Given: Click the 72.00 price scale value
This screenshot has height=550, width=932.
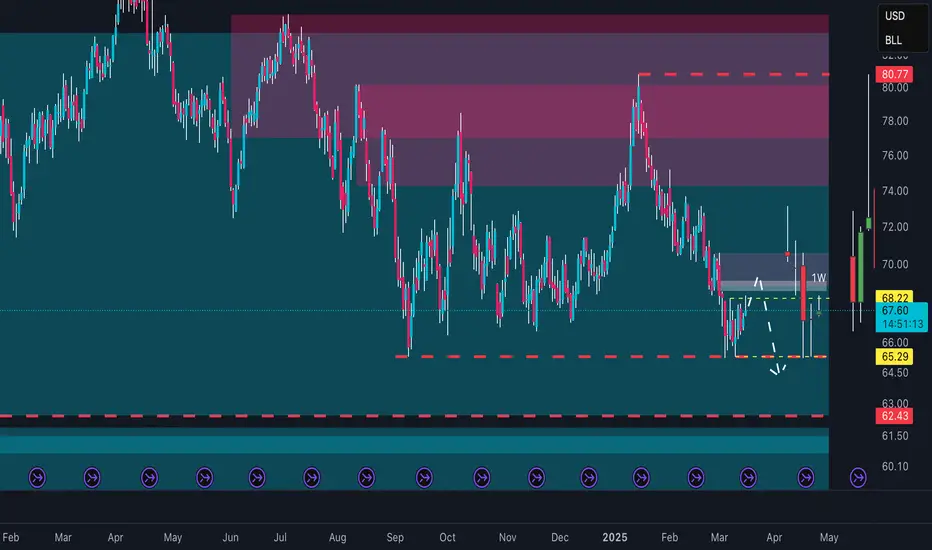Looking at the screenshot, I should (895, 227).
